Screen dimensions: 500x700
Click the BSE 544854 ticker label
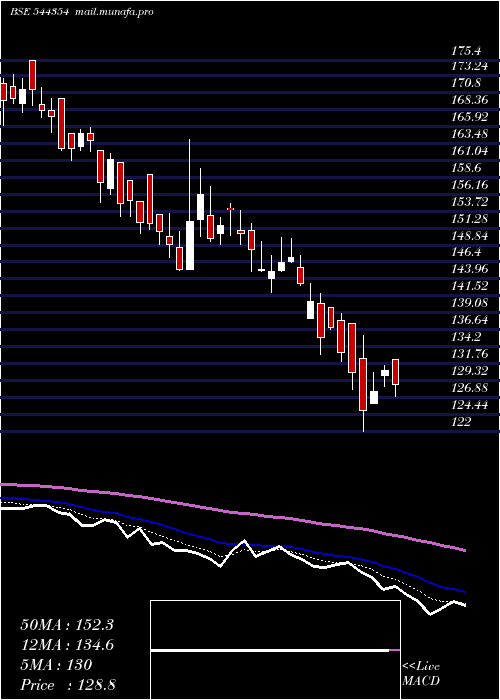pyautogui.click(x=39, y=12)
